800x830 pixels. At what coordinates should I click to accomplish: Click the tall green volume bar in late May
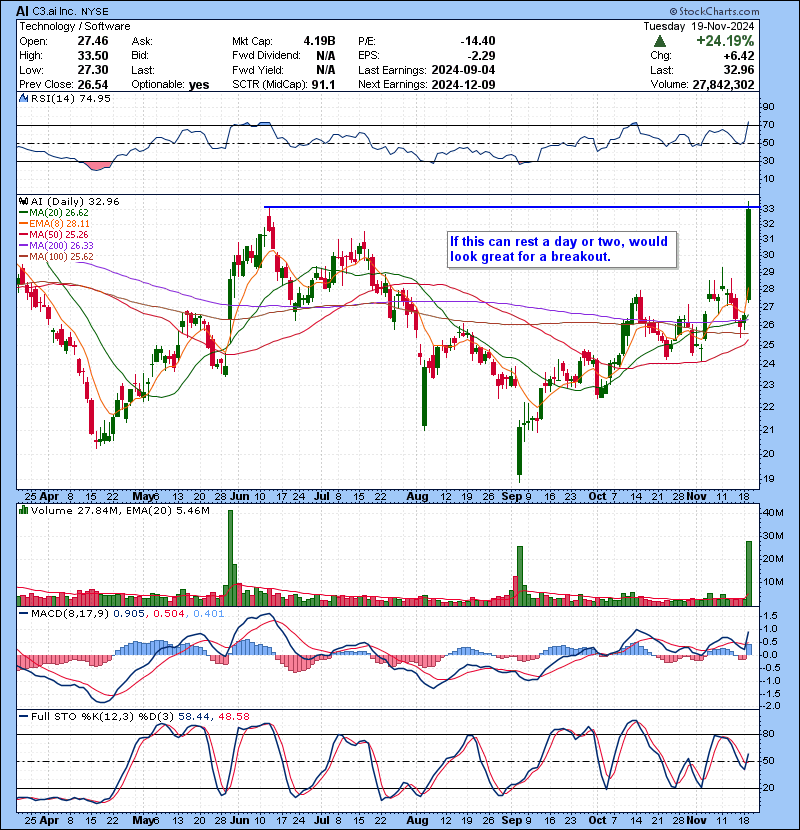point(230,558)
